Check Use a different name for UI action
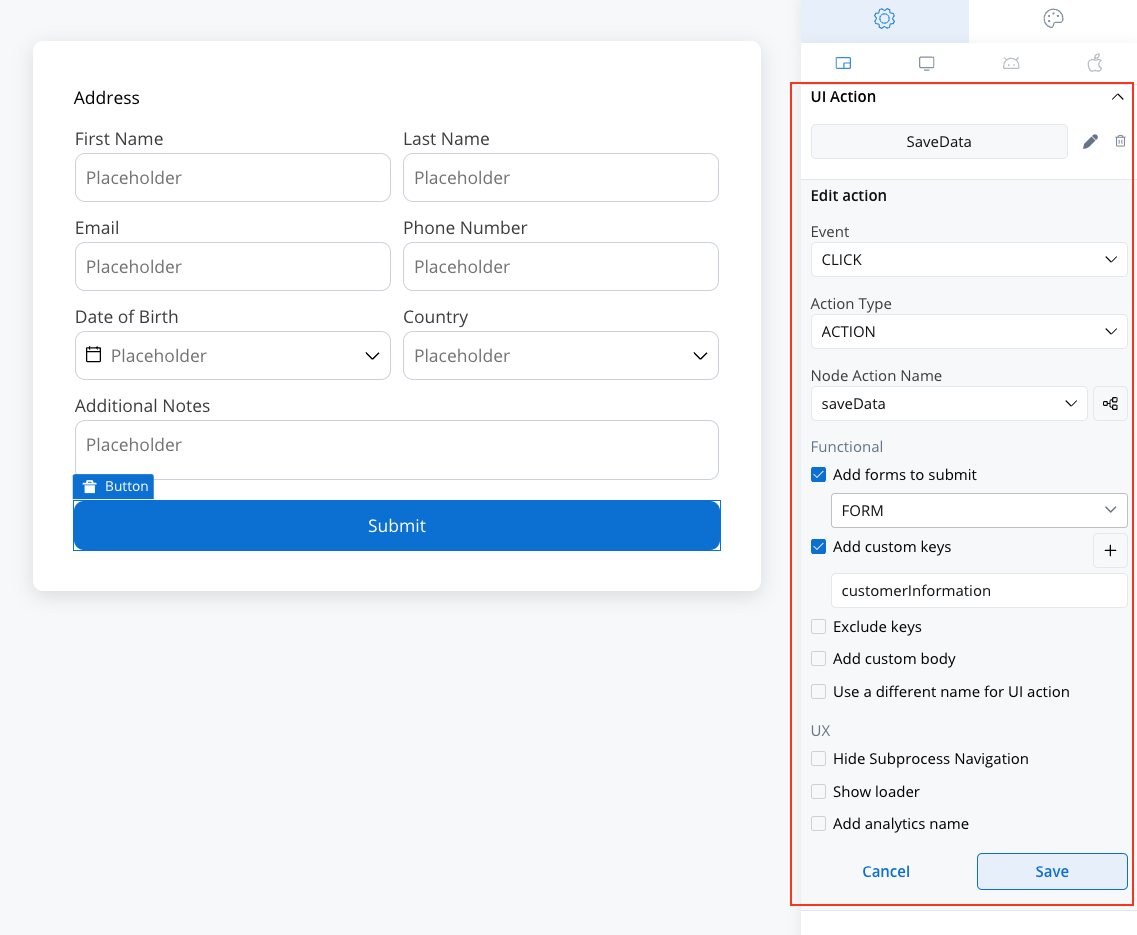This screenshot has height=935, width=1137. click(819, 692)
